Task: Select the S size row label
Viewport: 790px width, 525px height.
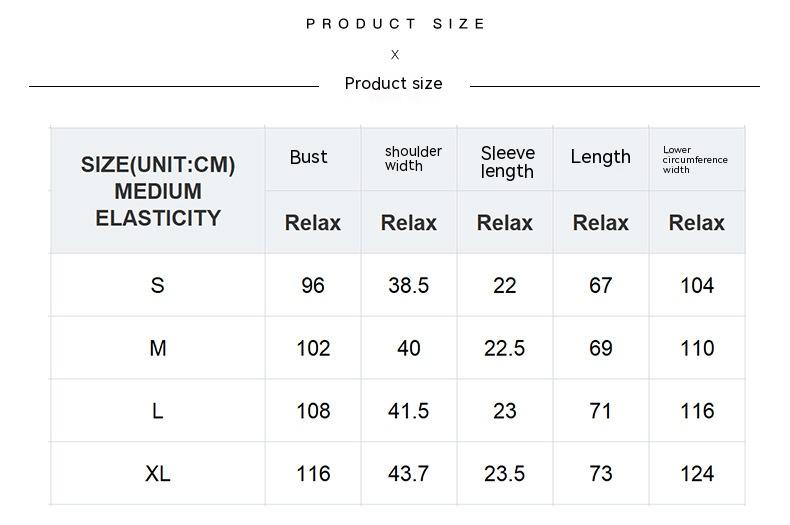Action: pyautogui.click(x=157, y=286)
